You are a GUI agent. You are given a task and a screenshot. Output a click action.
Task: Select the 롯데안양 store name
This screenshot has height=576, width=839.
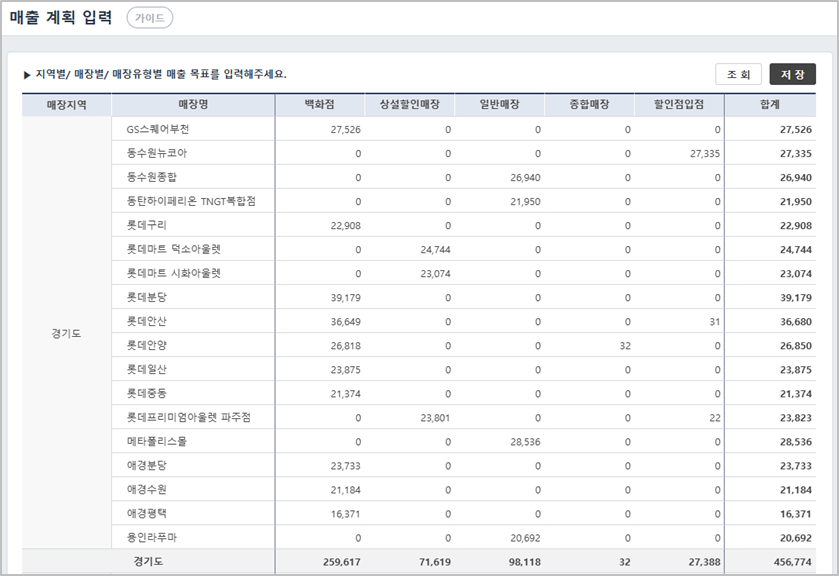[x=147, y=345]
